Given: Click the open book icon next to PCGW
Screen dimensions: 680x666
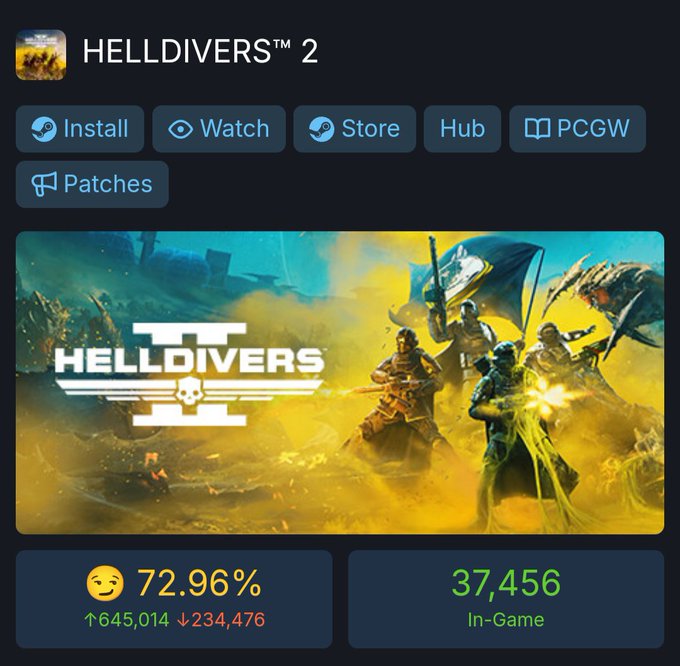Looking at the screenshot, I should coord(537,129).
